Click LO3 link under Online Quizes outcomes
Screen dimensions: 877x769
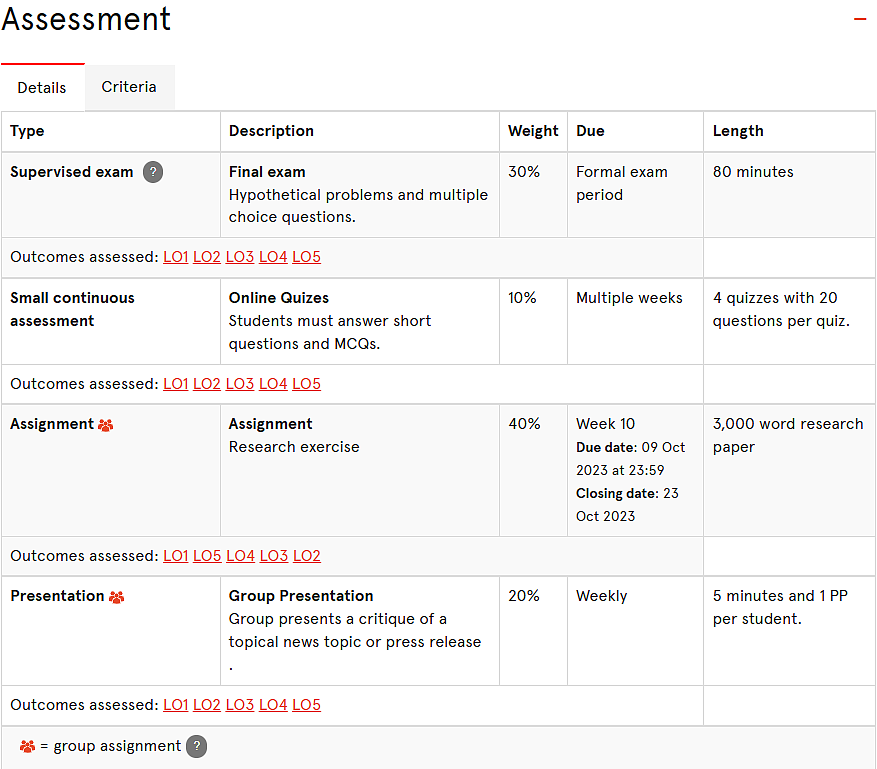pyautogui.click(x=240, y=384)
